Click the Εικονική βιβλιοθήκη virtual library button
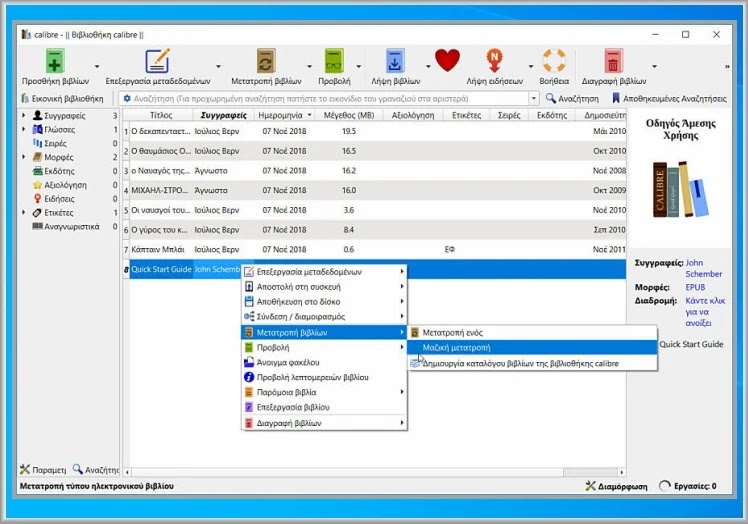This screenshot has width=748, height=524. coord(62,98)
